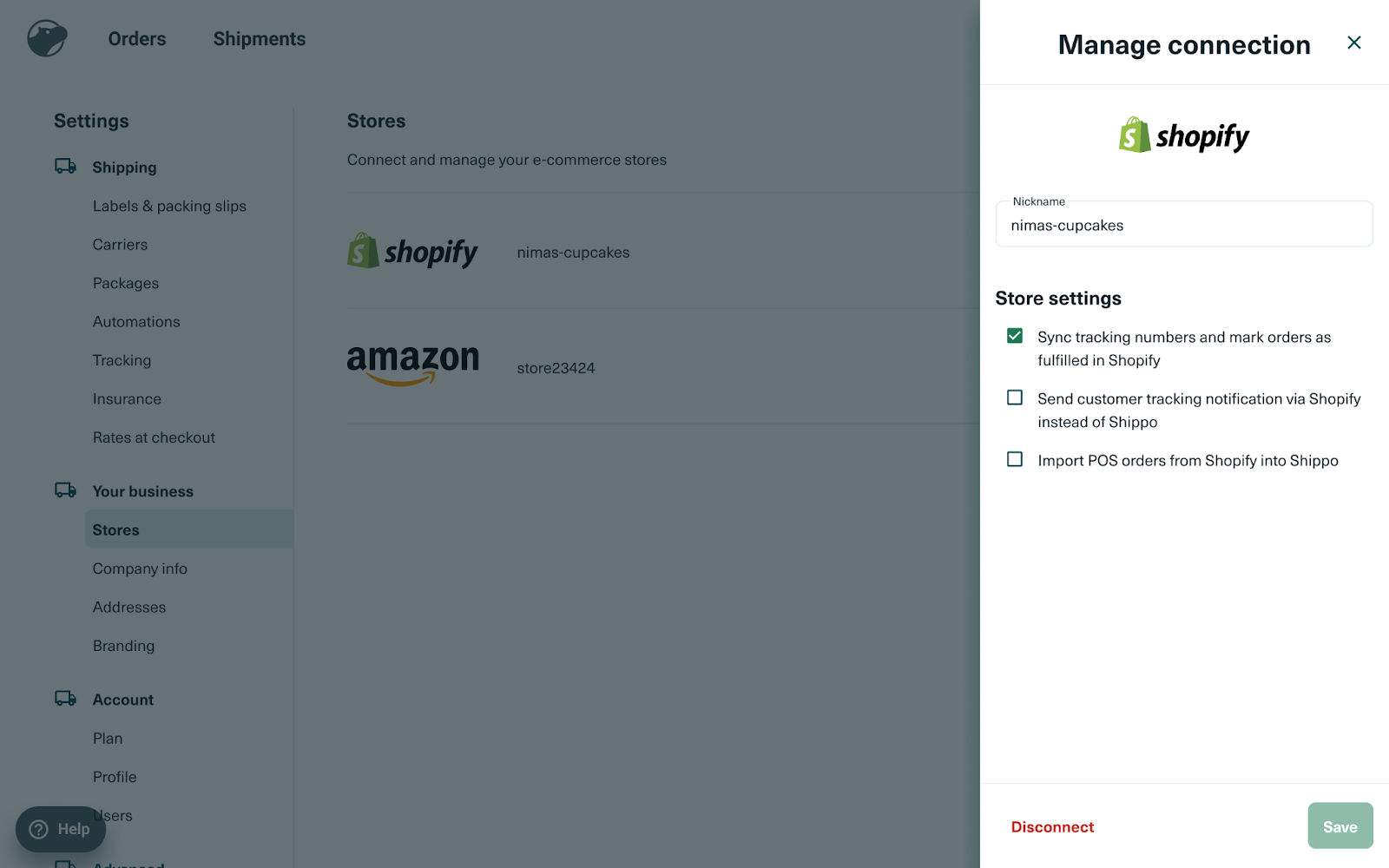Open the Shipments tab
1389x868 pixels.
point(260,39)
